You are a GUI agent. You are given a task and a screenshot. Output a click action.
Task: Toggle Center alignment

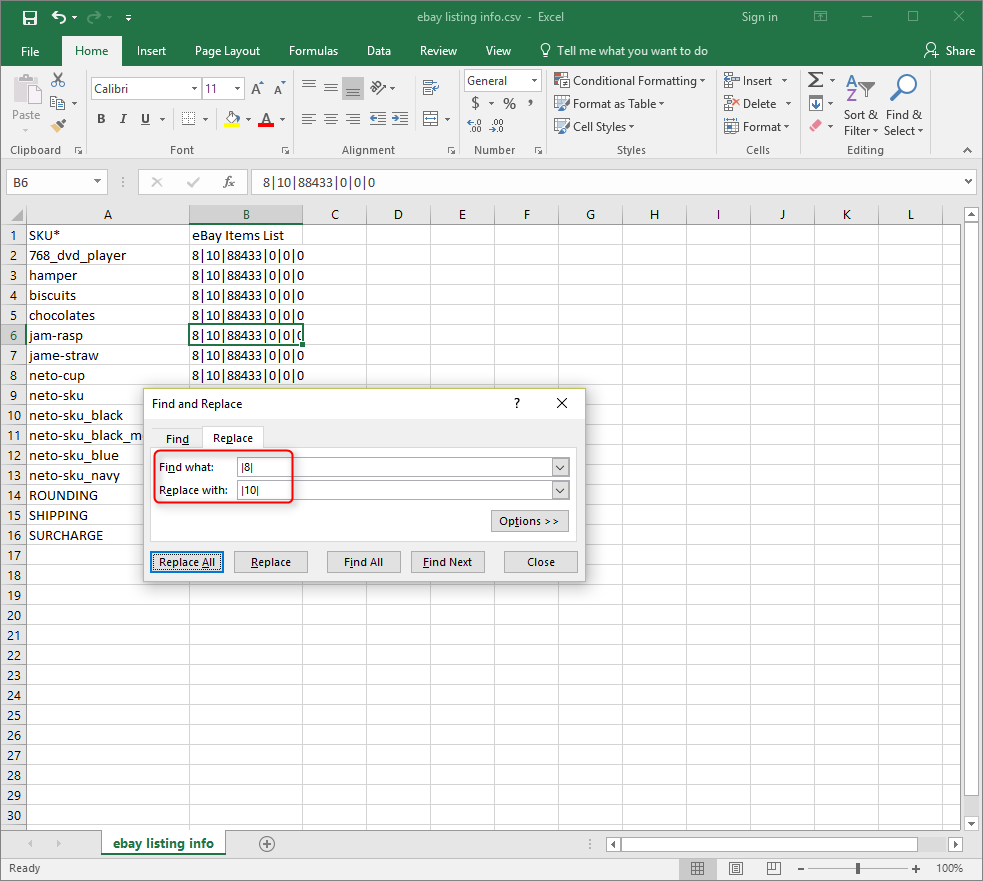point(331,119)
